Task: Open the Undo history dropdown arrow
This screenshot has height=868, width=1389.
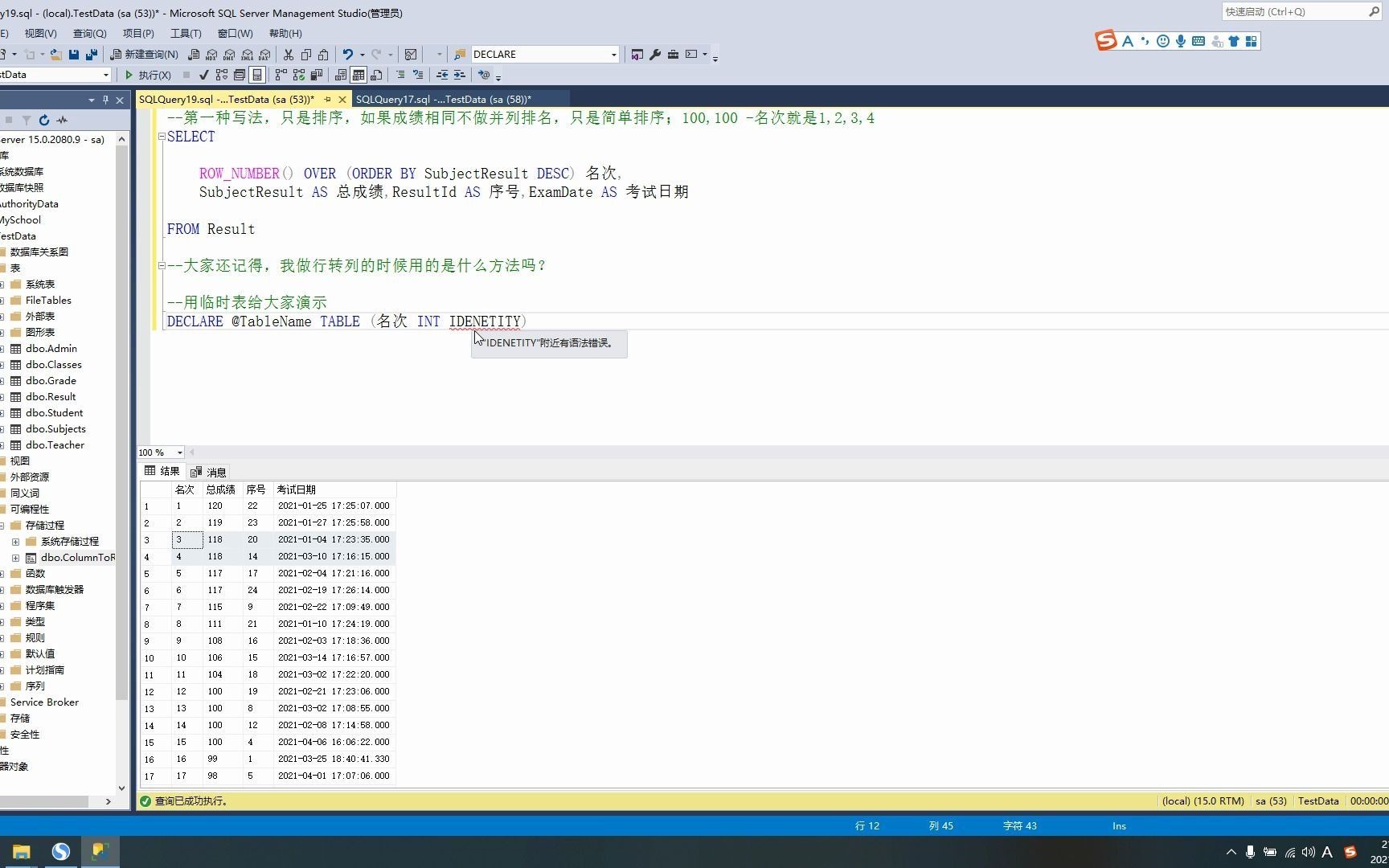Action: click(362, 55)
